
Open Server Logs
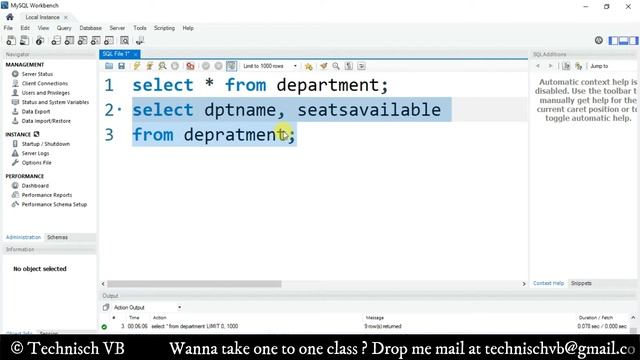click(36, 153)
